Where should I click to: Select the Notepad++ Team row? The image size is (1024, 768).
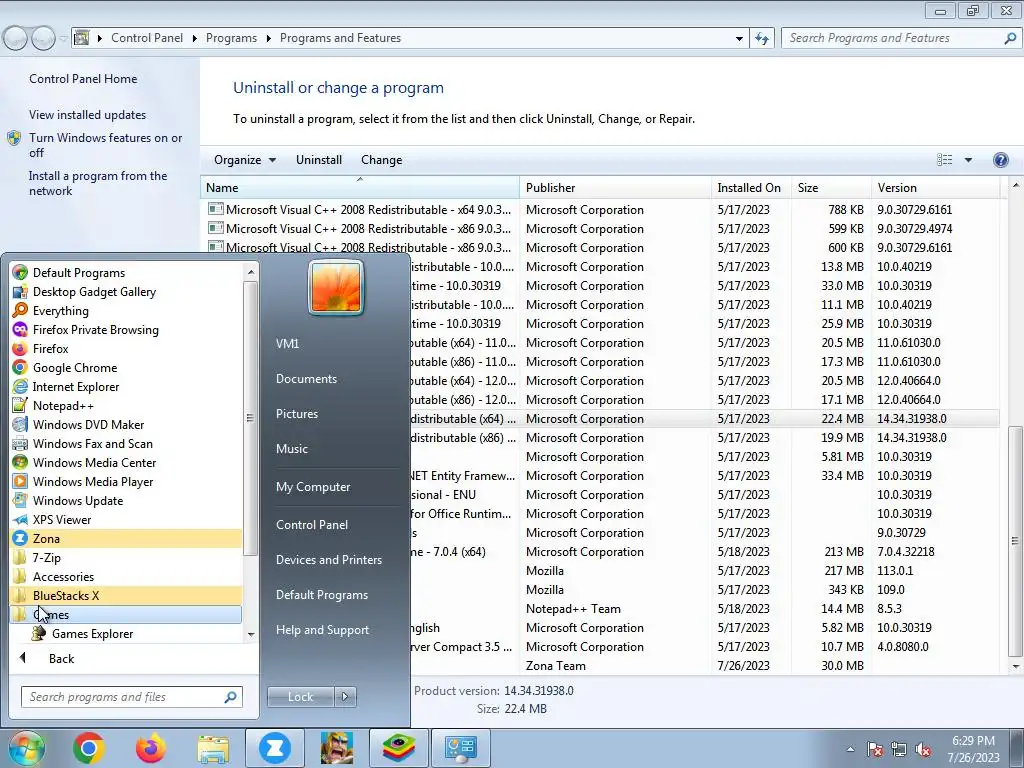click(600, 609)
